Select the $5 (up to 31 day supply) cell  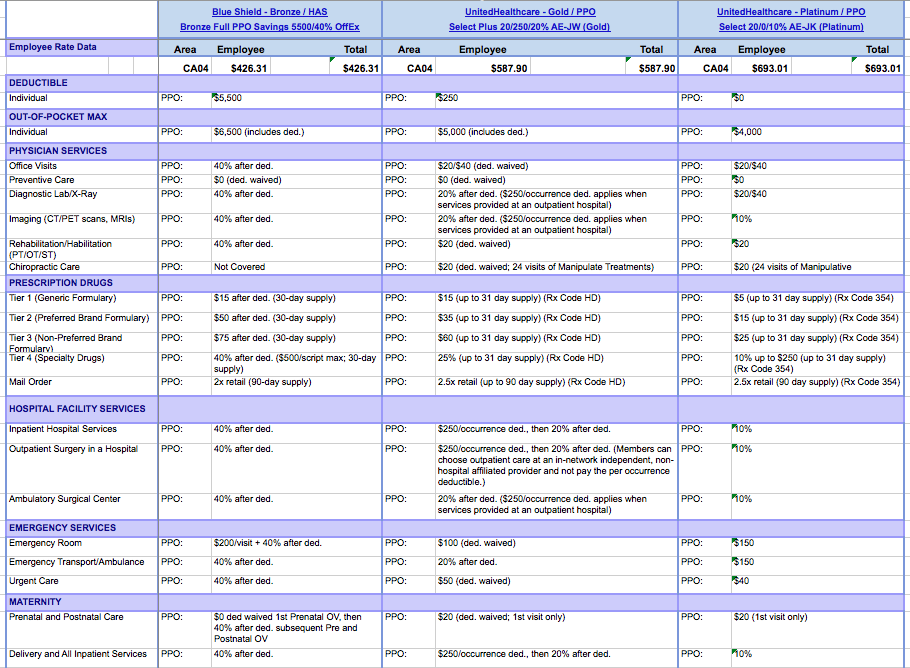817,302
